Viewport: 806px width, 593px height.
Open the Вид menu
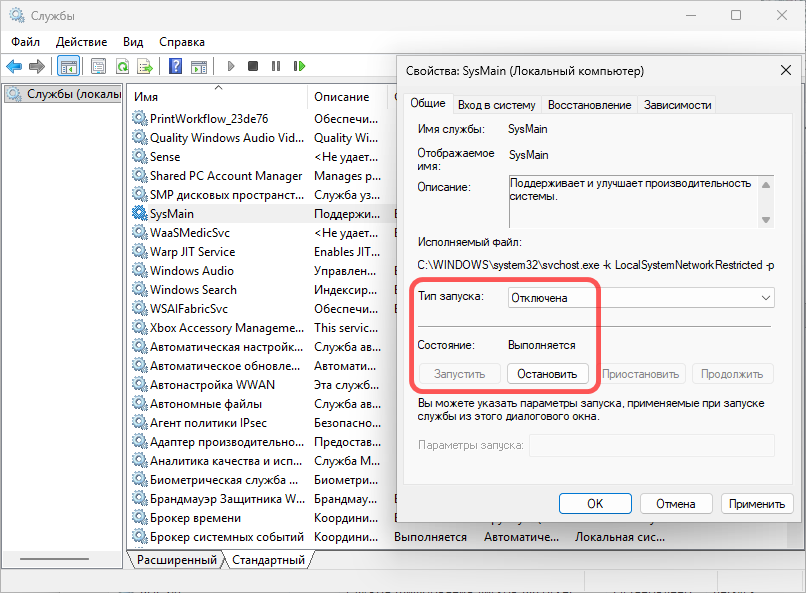(133, 42)
